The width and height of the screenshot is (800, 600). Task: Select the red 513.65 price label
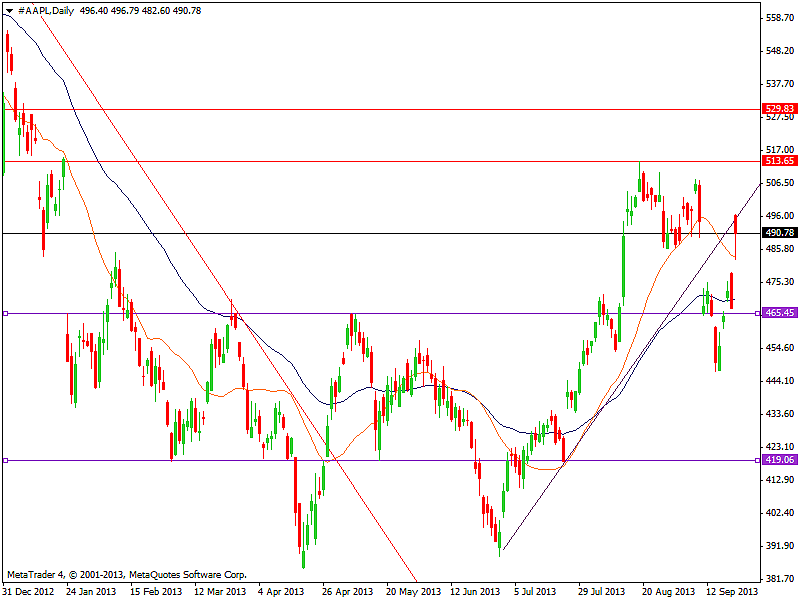pos(778,161)
